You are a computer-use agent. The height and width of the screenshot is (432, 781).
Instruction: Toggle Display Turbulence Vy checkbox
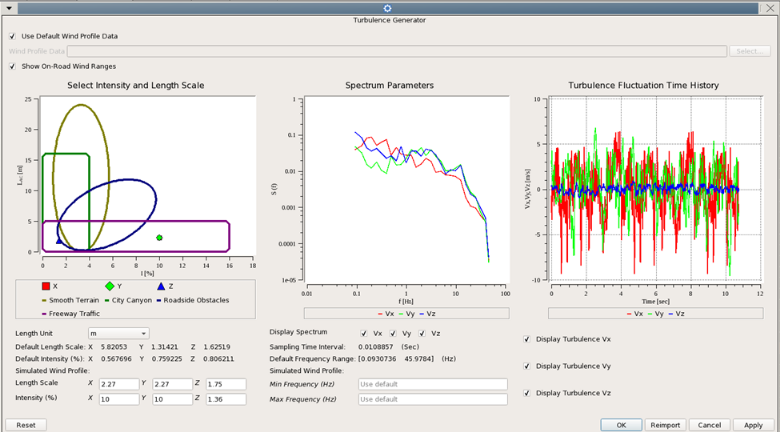coord(528,366)
